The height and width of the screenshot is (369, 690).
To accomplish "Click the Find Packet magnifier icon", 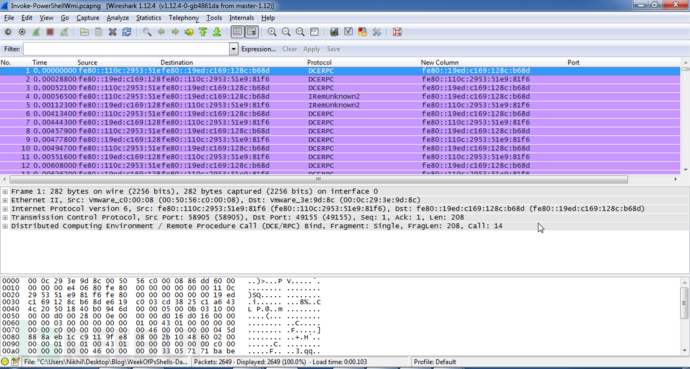I will point(147,32).
